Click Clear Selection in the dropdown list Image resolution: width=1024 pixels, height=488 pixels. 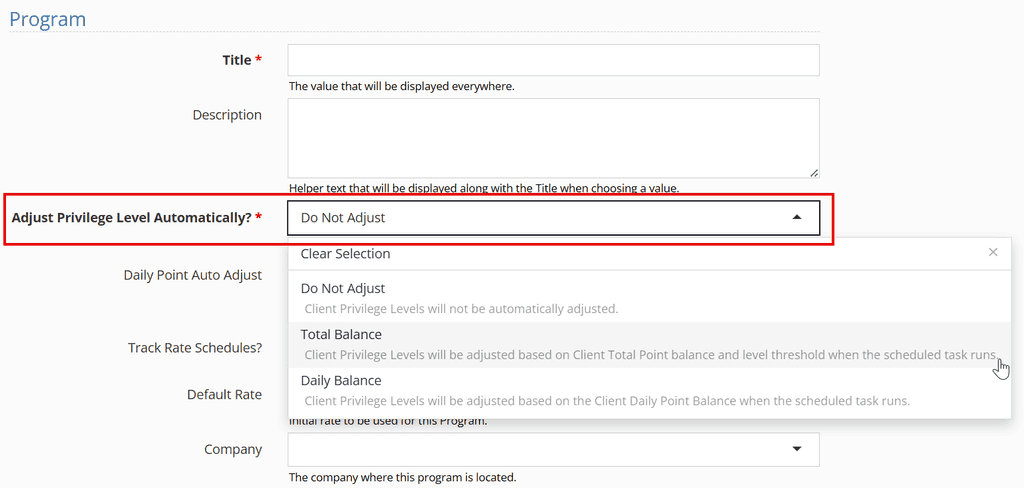(345, 253)
